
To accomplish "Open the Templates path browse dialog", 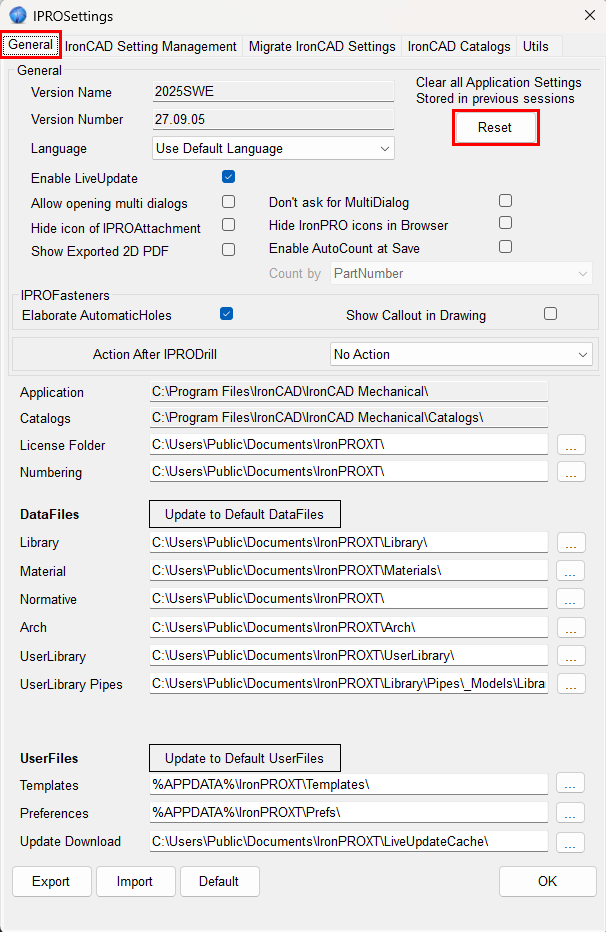I will (x=570, y=784).
